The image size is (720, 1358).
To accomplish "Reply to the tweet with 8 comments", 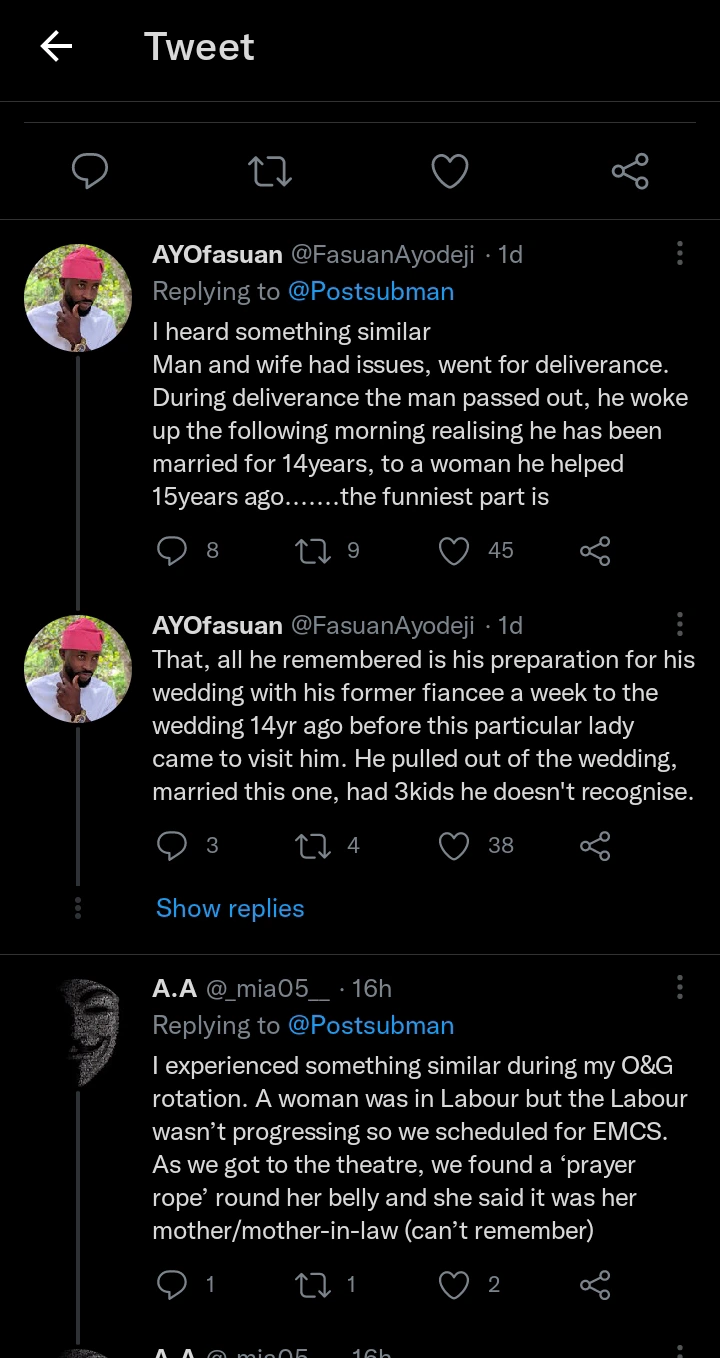I will coord(172,550).
